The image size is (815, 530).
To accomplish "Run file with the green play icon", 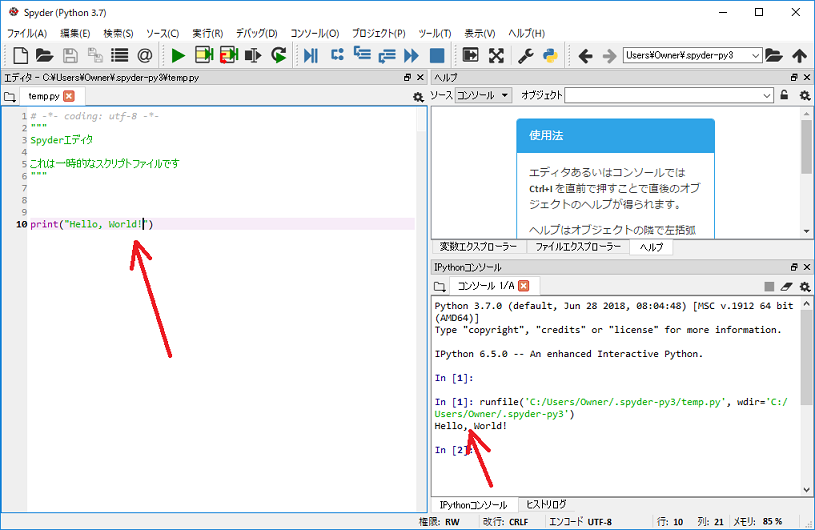I will (178, 55).
